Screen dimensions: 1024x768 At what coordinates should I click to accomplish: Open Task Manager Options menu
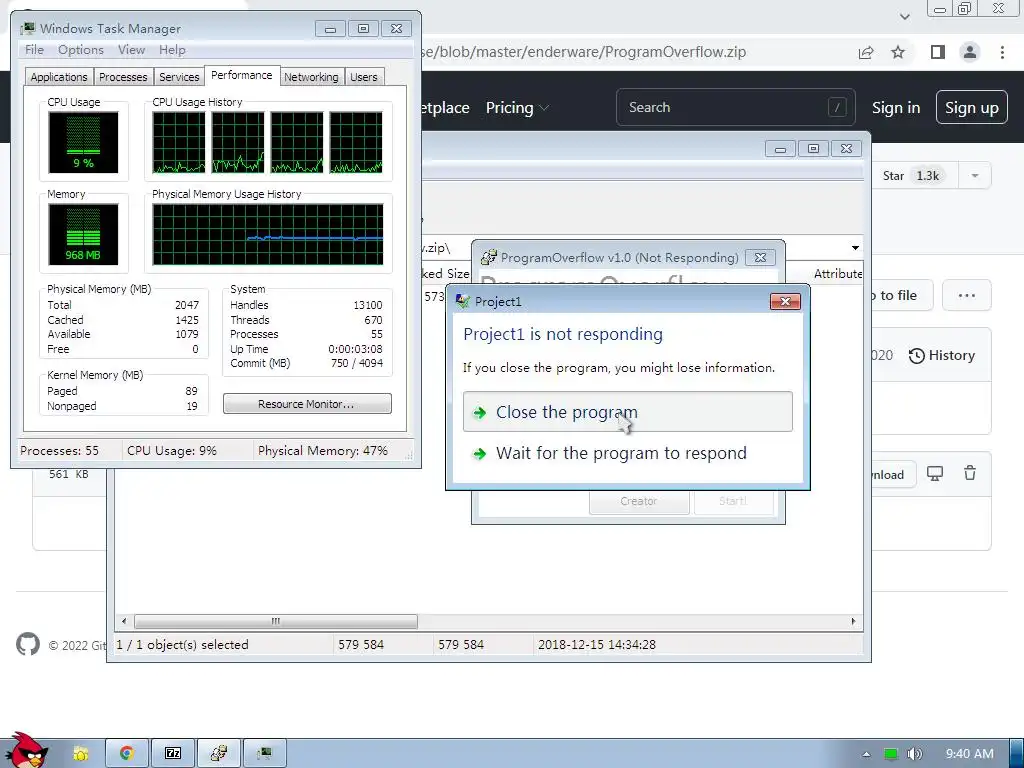80,50
